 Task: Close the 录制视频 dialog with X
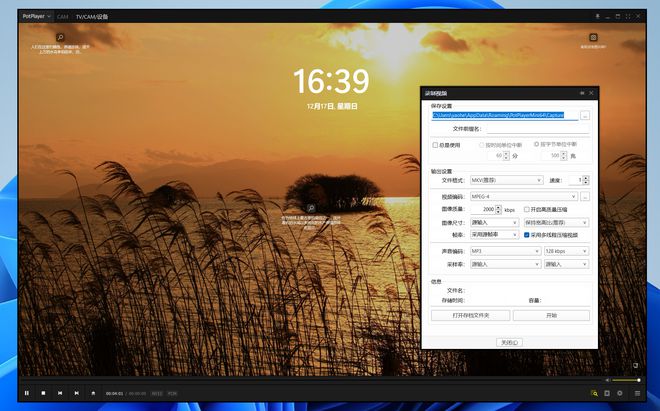pos(591,93)
